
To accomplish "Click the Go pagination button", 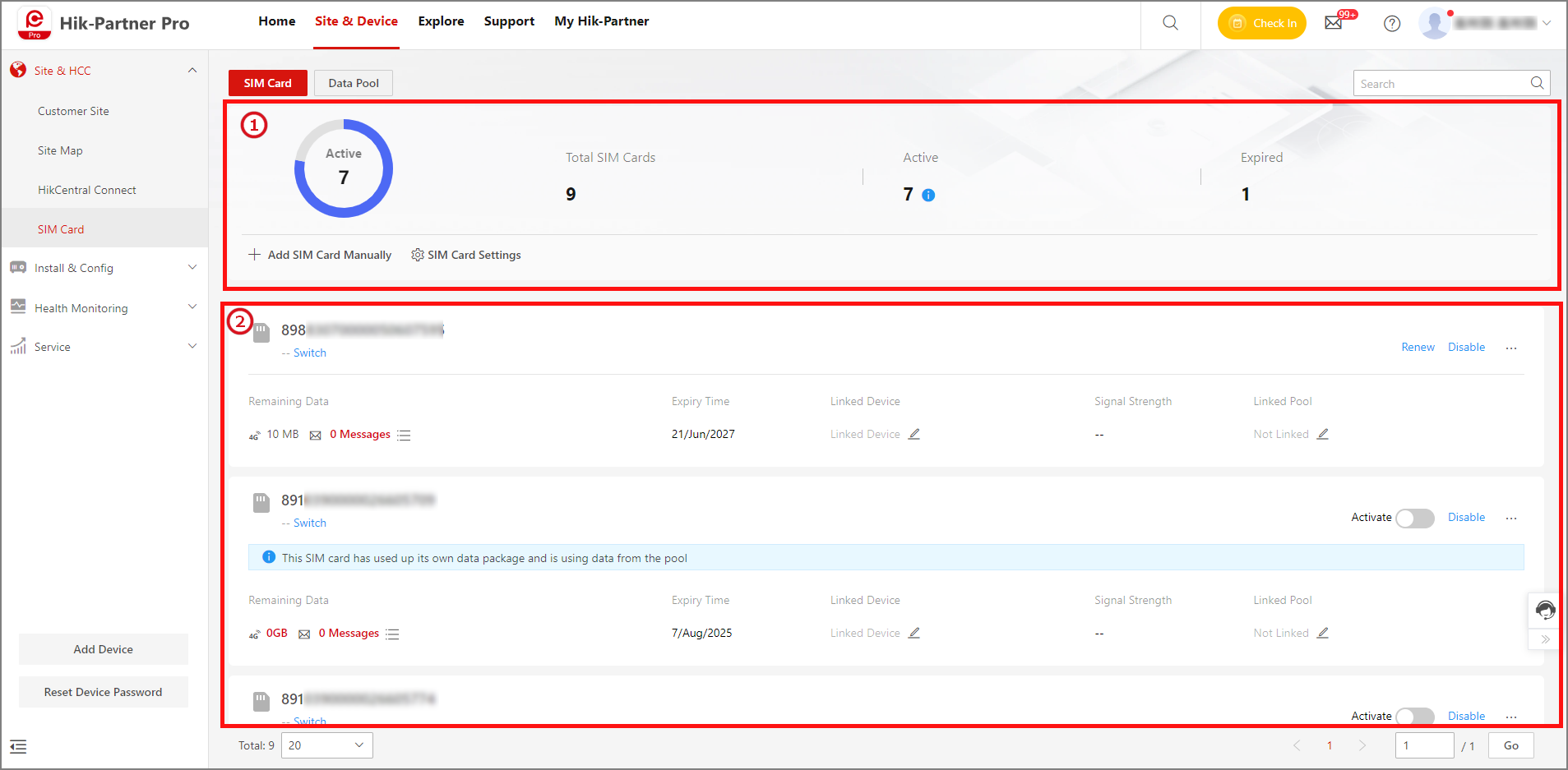I will tap(1511, 745).
